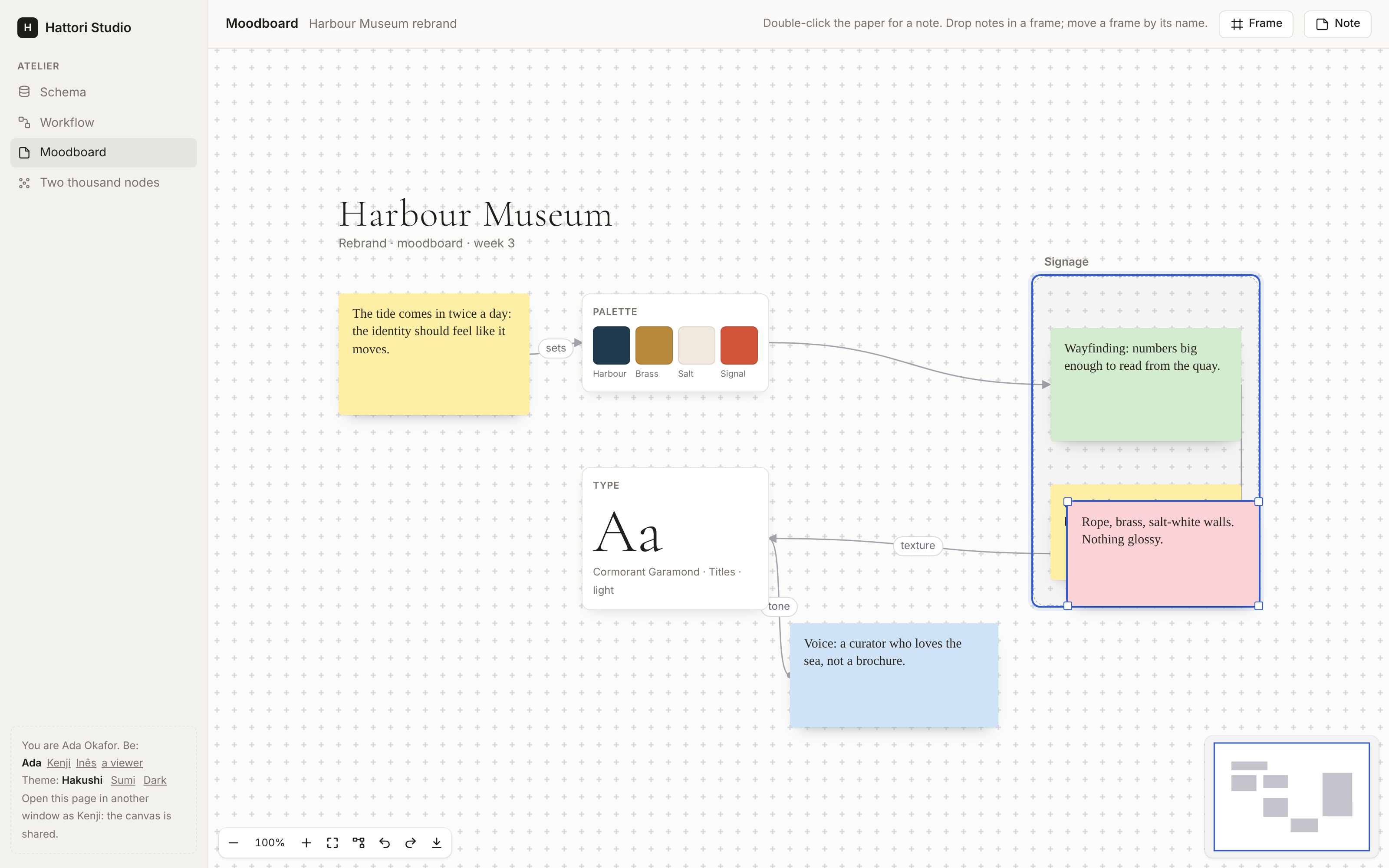The width and height of the screenshot is (1389, 868).
Task: Select the Type card with Aa sample
Action: point(675,538)
